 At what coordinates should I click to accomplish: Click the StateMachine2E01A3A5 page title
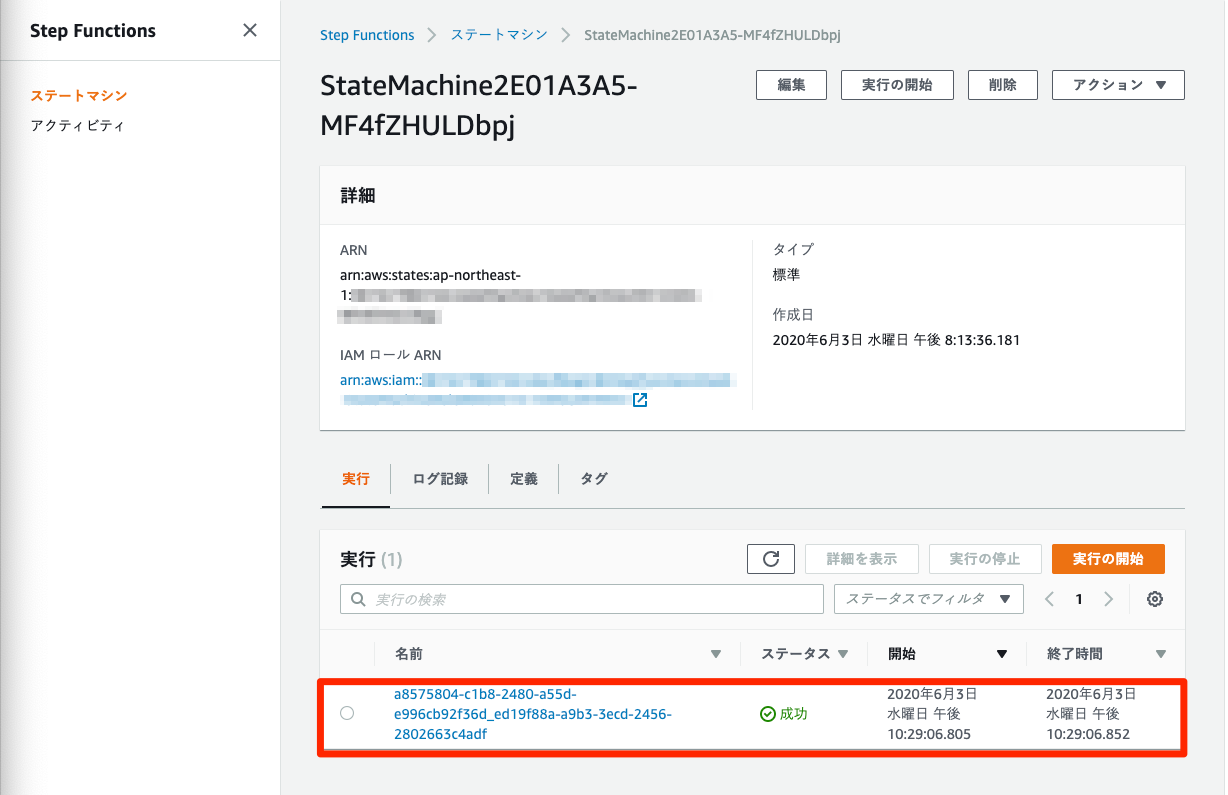pos(479,107)
